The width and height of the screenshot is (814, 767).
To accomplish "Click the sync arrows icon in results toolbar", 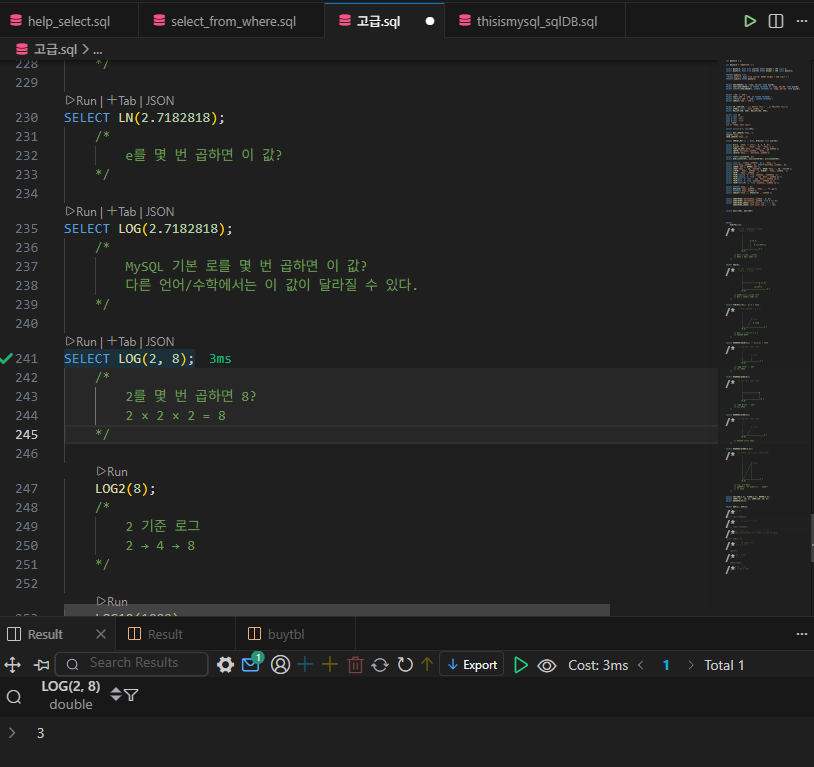I will click(x=380, y=665).
